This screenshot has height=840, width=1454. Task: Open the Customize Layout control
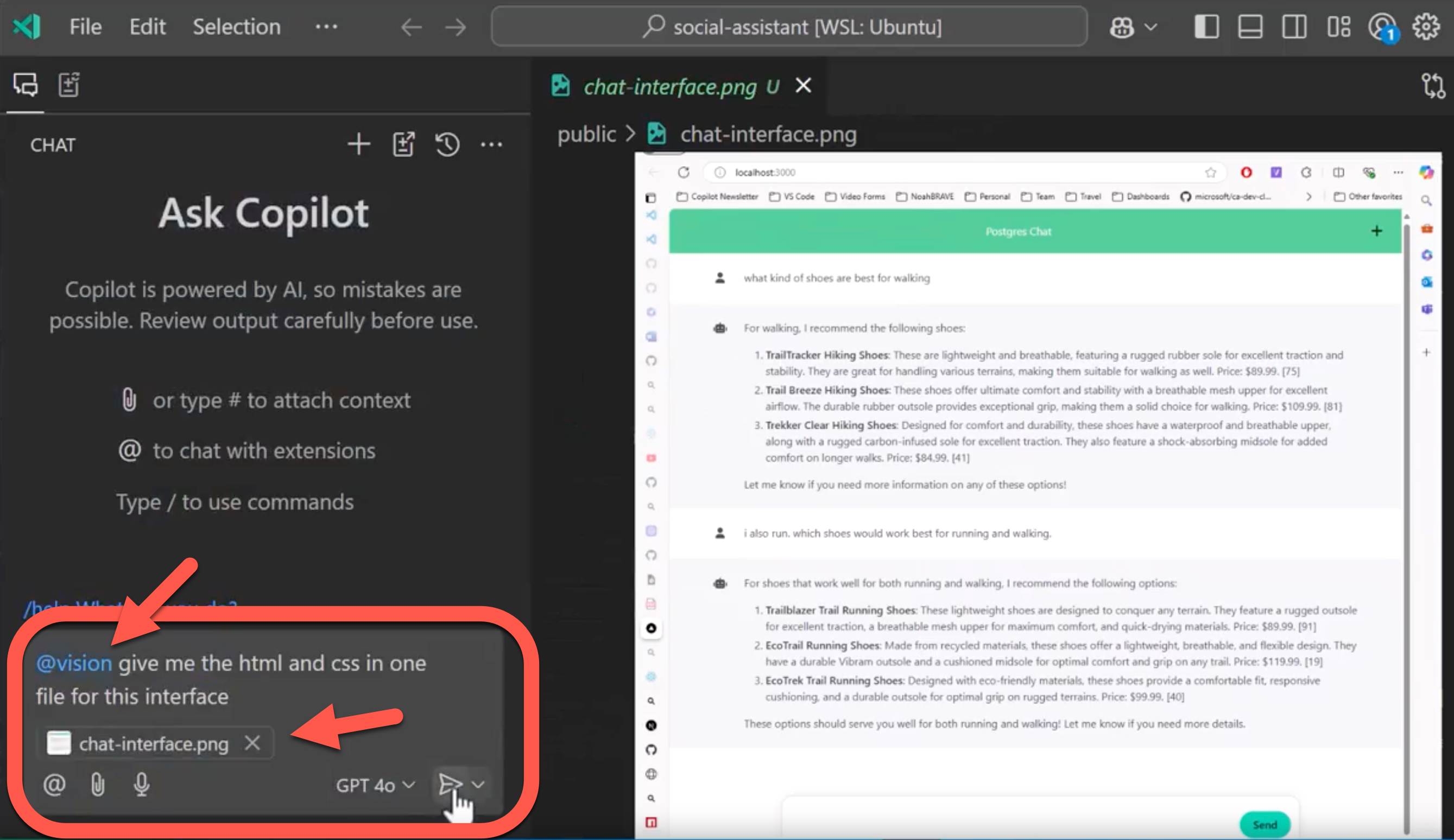[x=1338, y=27]
